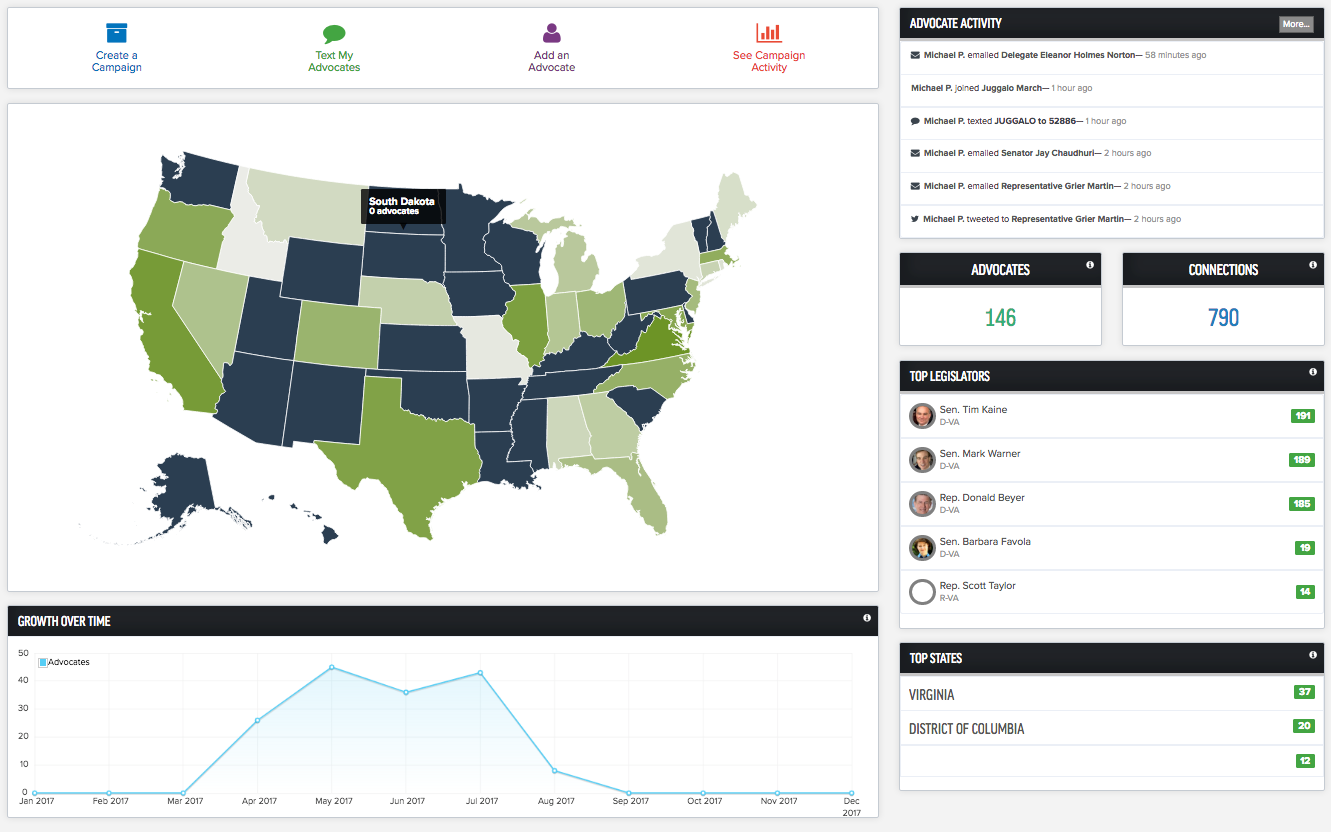Click envelope icon beside Delegate Eleanor Holmes Norton
Screen dimensions: 1331x832
(915, 55)
